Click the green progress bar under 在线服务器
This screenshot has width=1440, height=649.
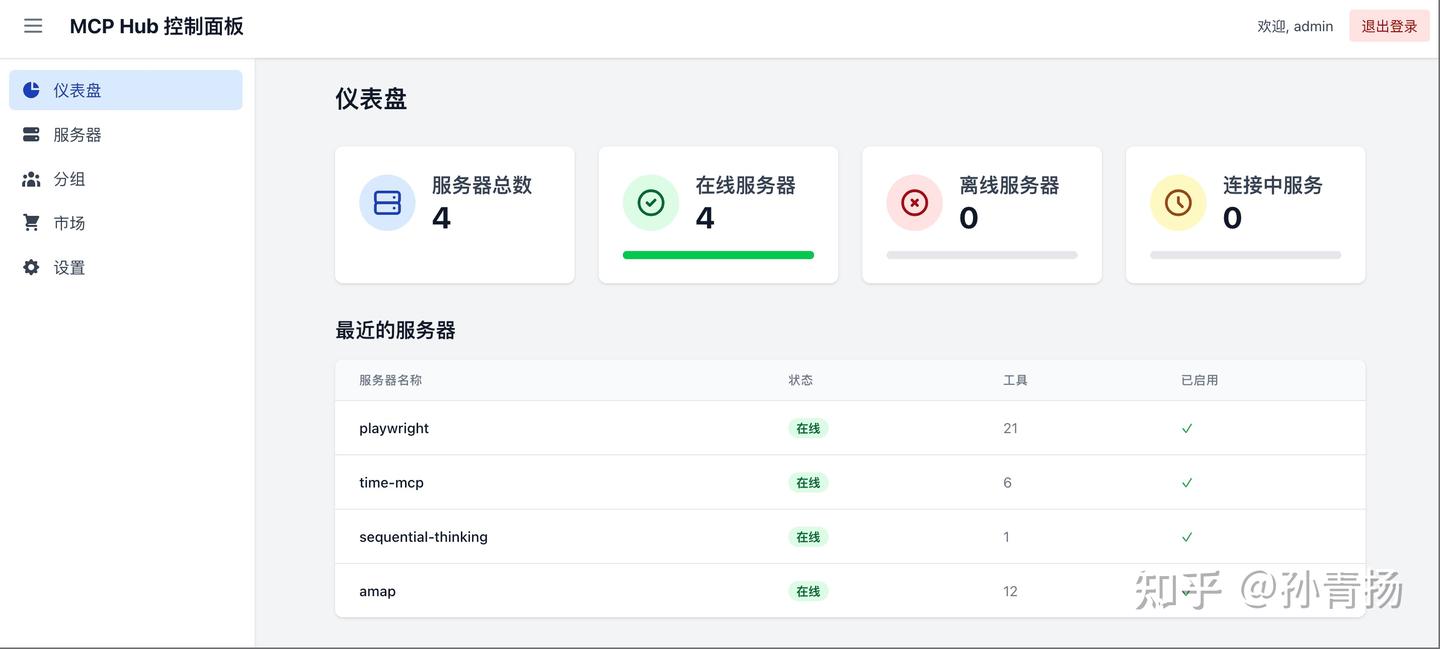718,255
